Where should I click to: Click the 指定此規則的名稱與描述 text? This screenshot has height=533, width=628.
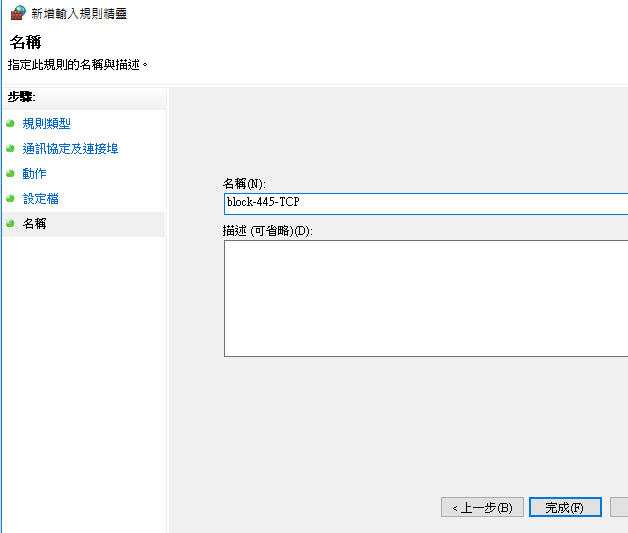(x=78, y=64)
